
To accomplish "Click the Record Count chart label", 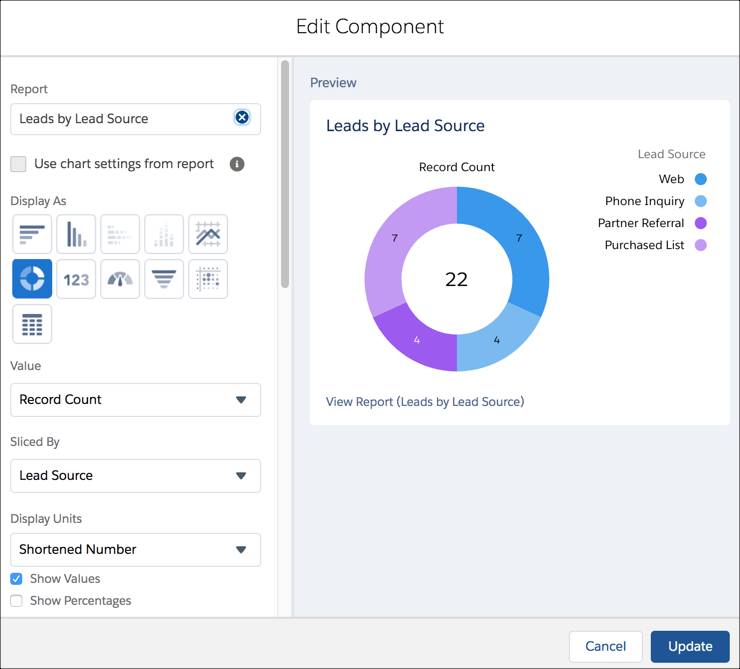I will (457, 167).
